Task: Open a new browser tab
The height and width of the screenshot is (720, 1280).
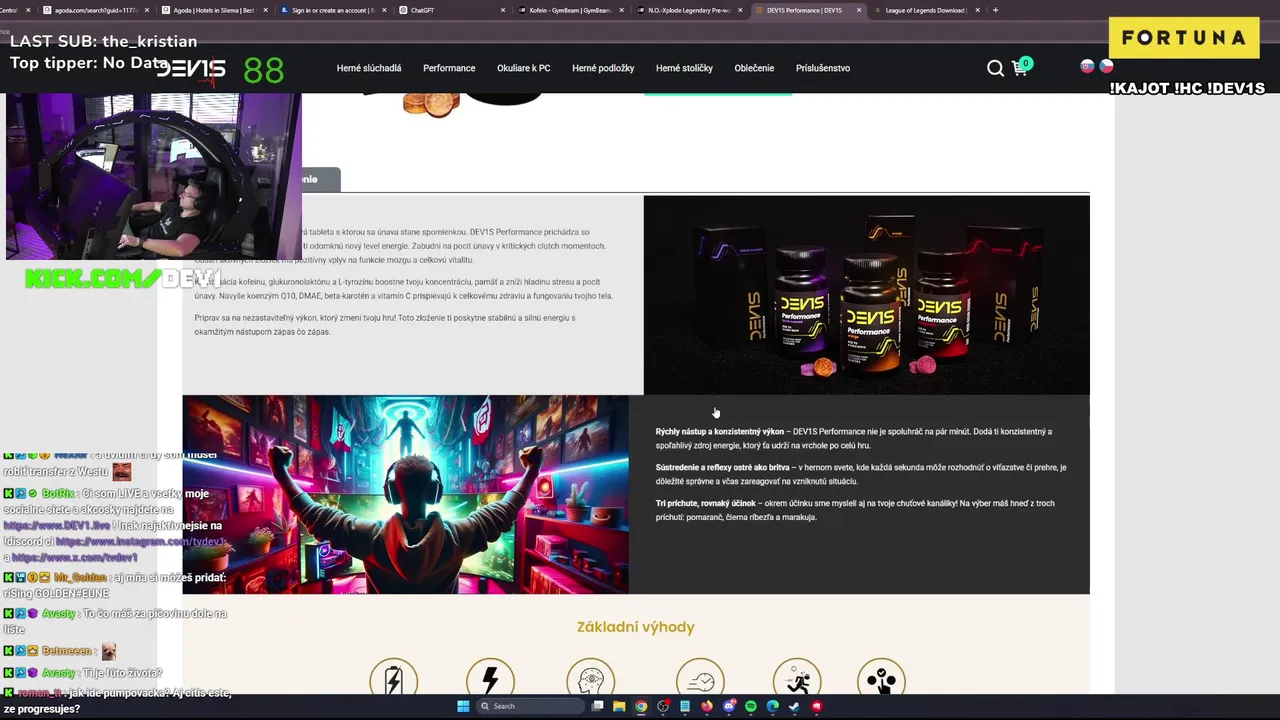Action: (x=995, y=10)
